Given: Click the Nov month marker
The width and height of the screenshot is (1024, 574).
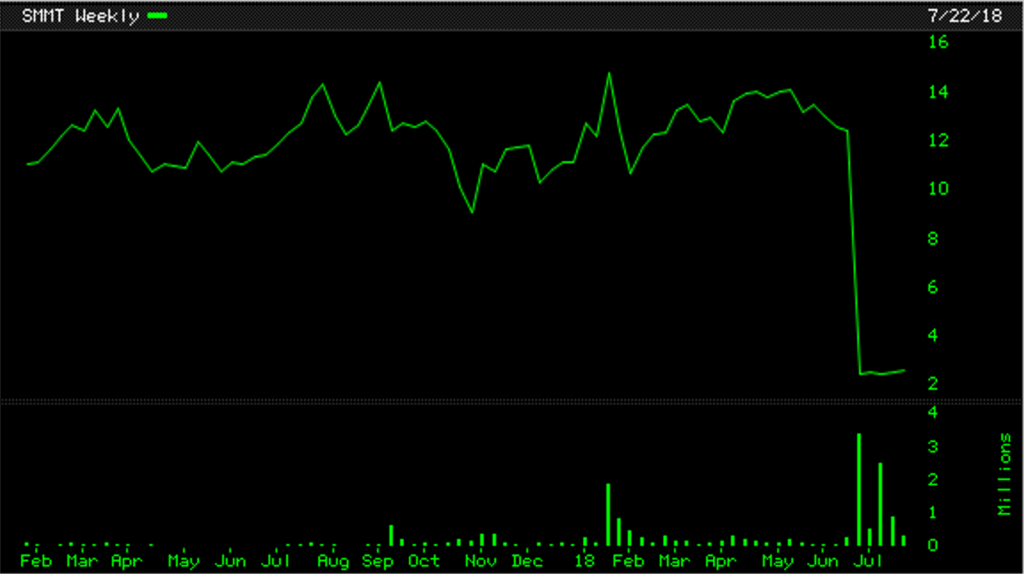Looking at the screenshot, I should (480, 561).
